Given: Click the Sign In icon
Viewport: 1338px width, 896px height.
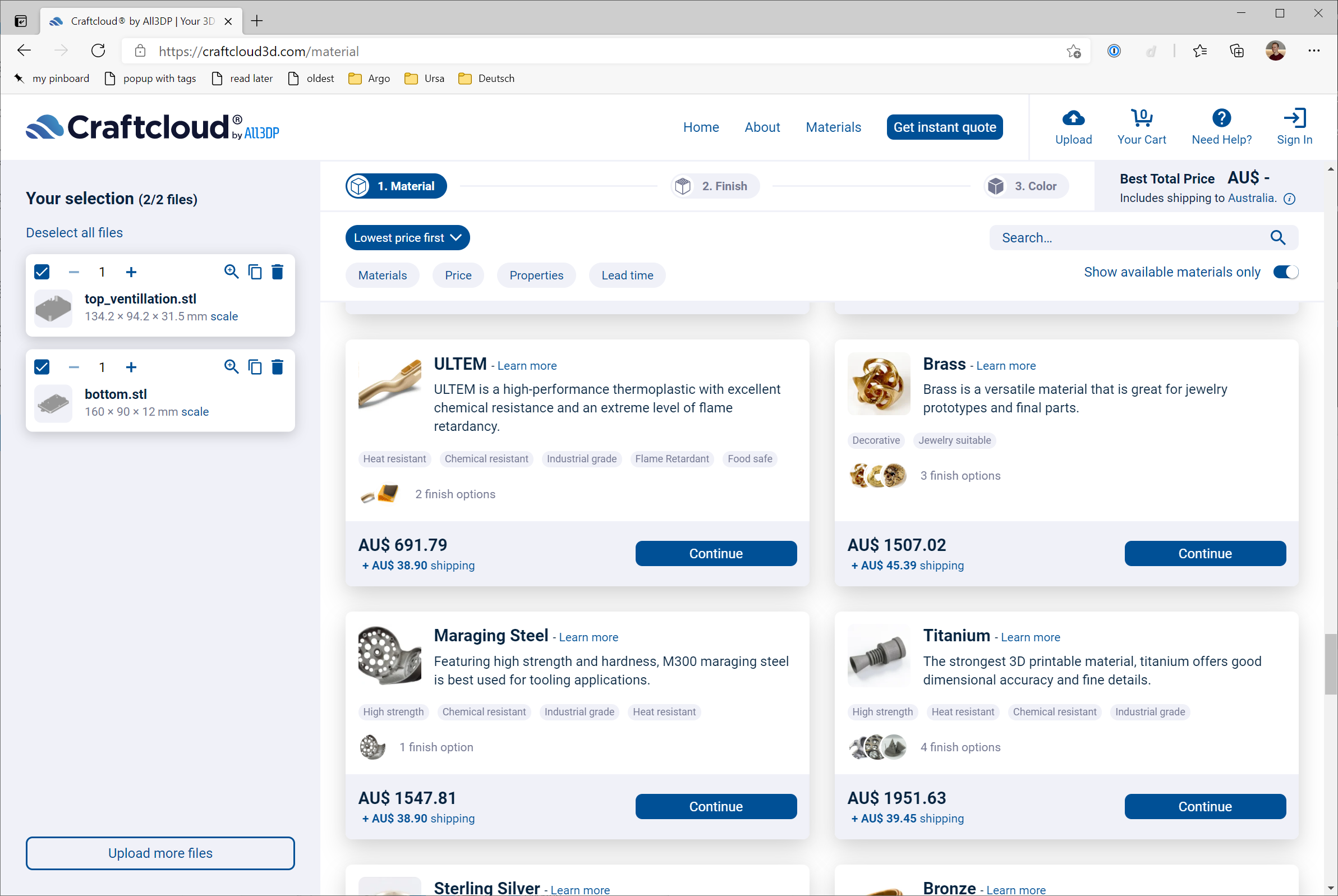Looking at the screenshot, I should (1294, 118).
